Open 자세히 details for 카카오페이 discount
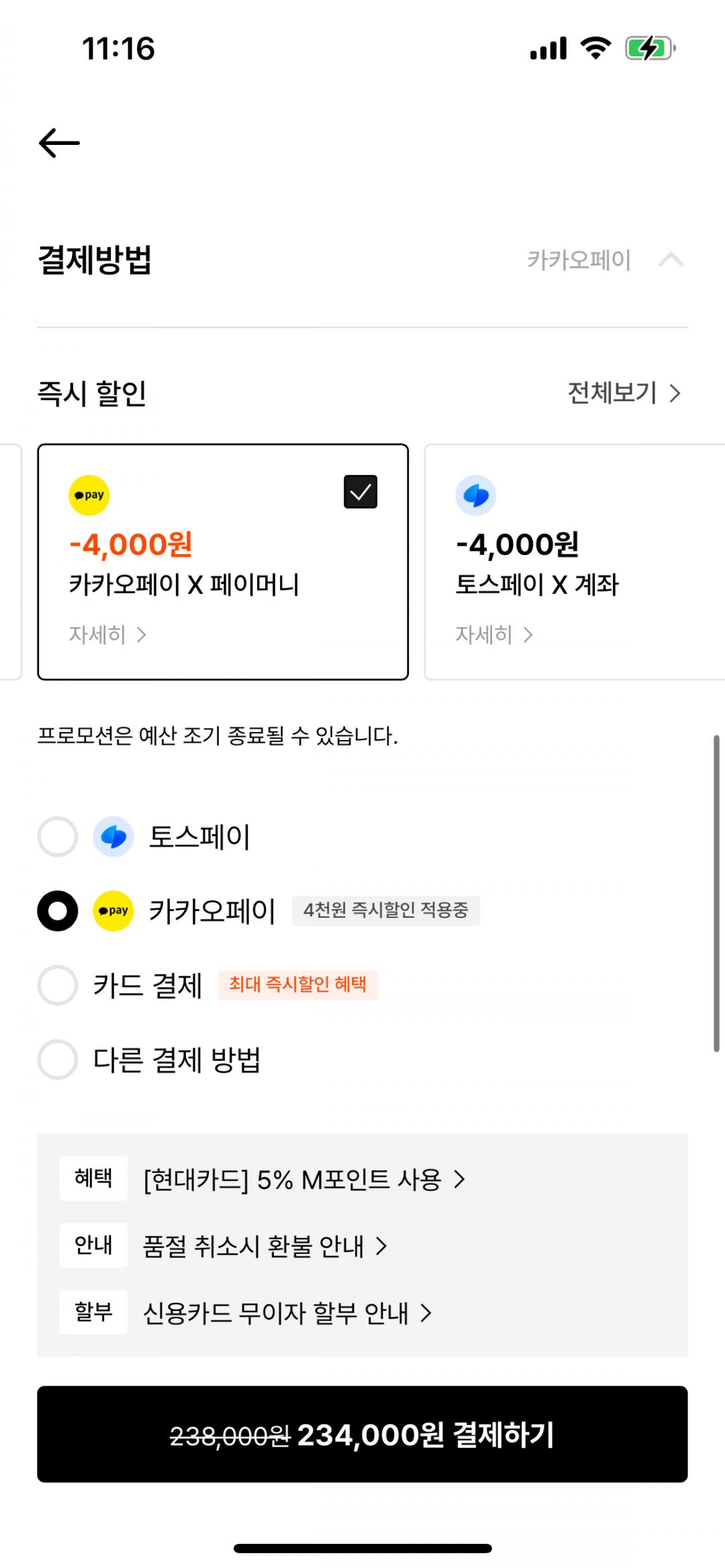 (107, 635)
